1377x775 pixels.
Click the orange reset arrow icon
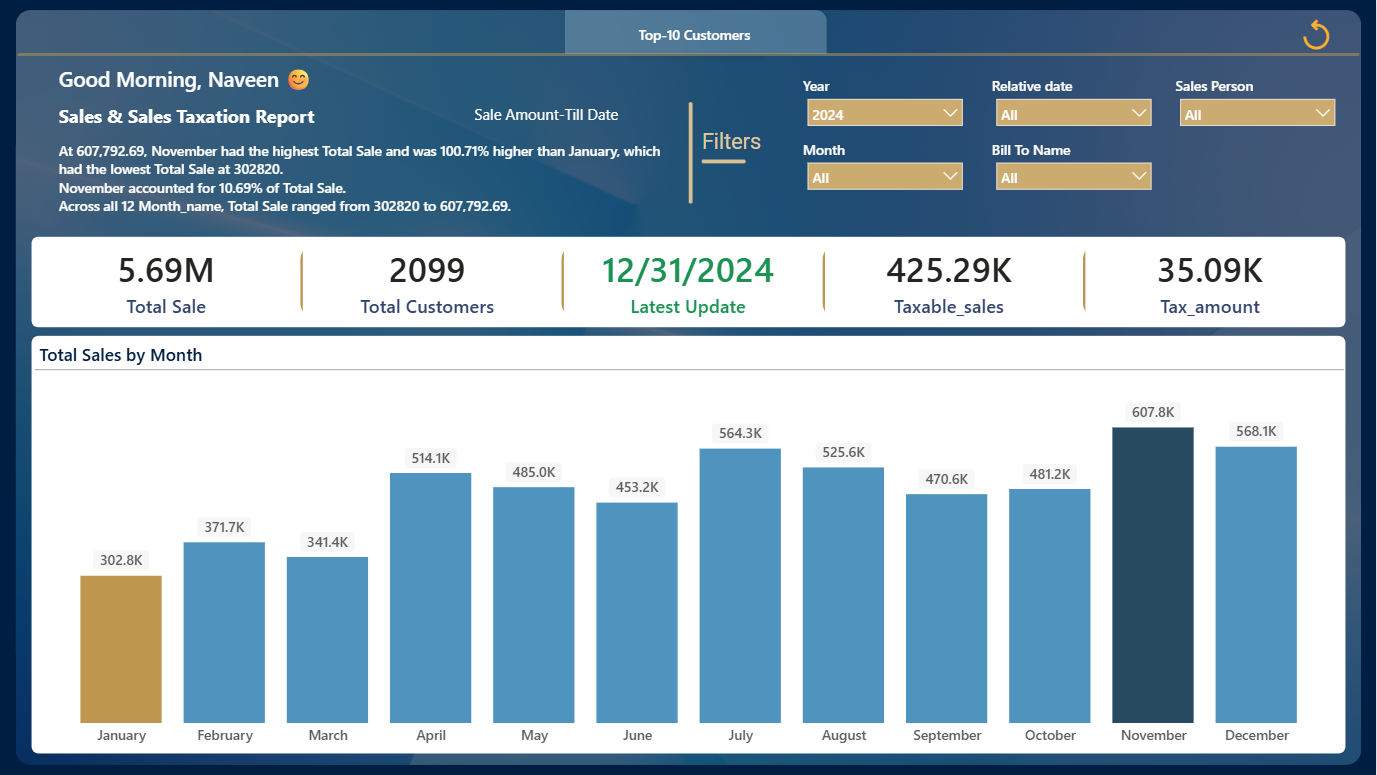1316,34
